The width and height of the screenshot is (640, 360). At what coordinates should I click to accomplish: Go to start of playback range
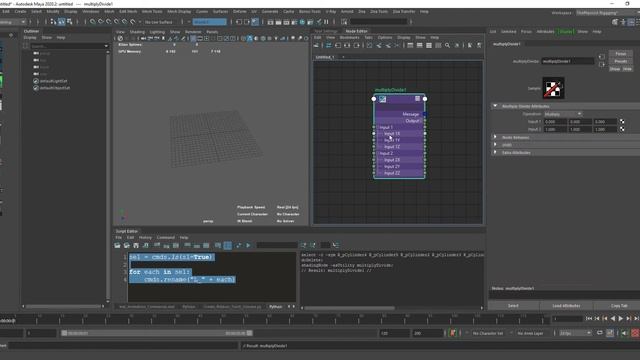[589, 318]
